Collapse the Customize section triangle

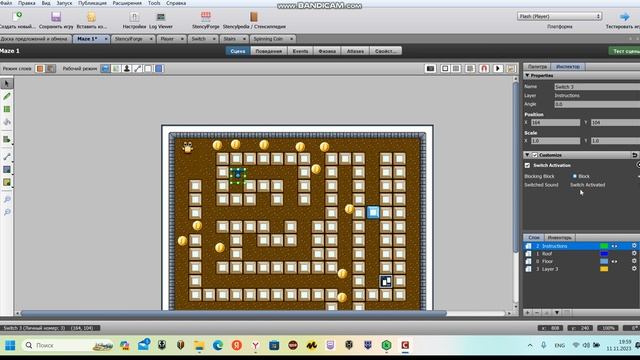coord(527,155)
